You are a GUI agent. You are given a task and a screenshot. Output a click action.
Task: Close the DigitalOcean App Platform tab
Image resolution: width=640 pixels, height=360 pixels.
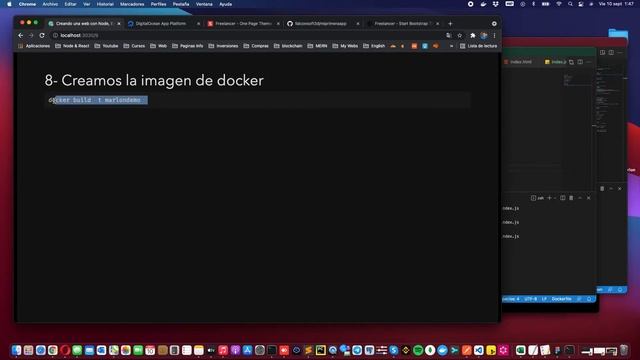point(199,24)
